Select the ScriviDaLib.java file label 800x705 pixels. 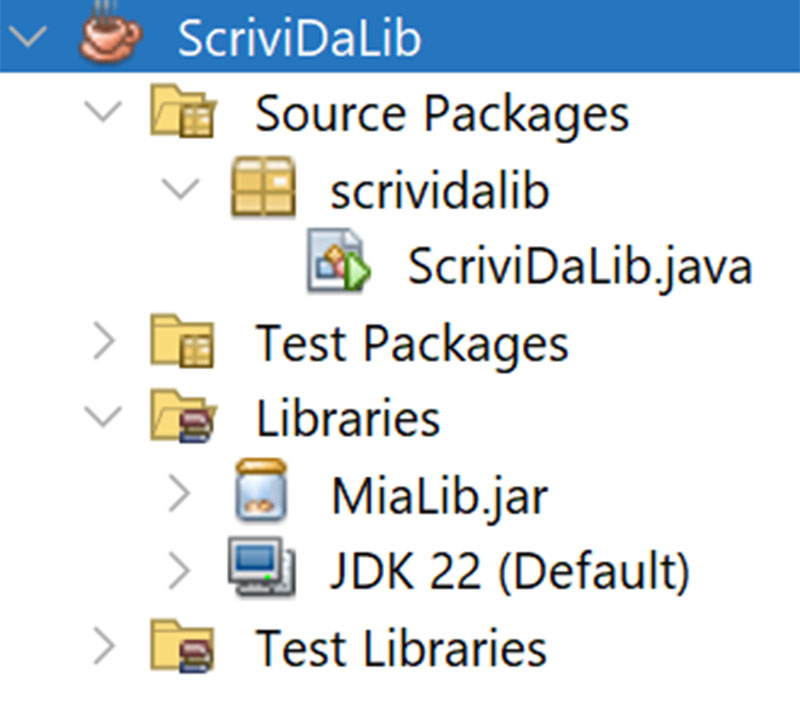pos(581,267)
